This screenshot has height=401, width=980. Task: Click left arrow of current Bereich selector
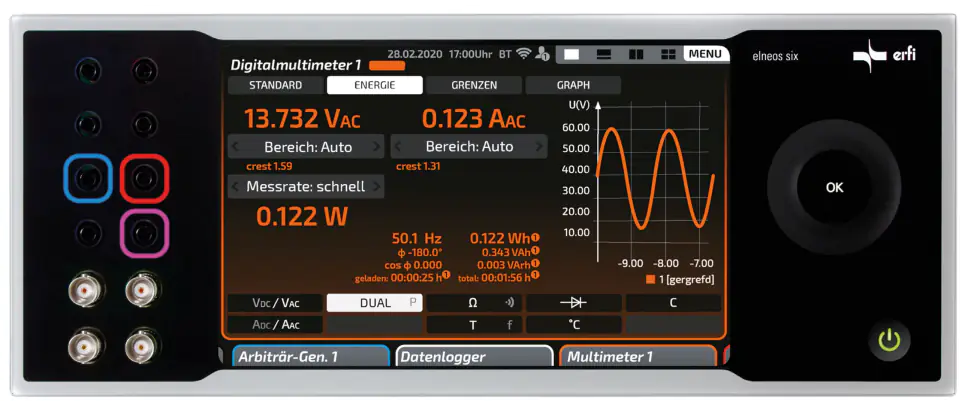point(397,147)
